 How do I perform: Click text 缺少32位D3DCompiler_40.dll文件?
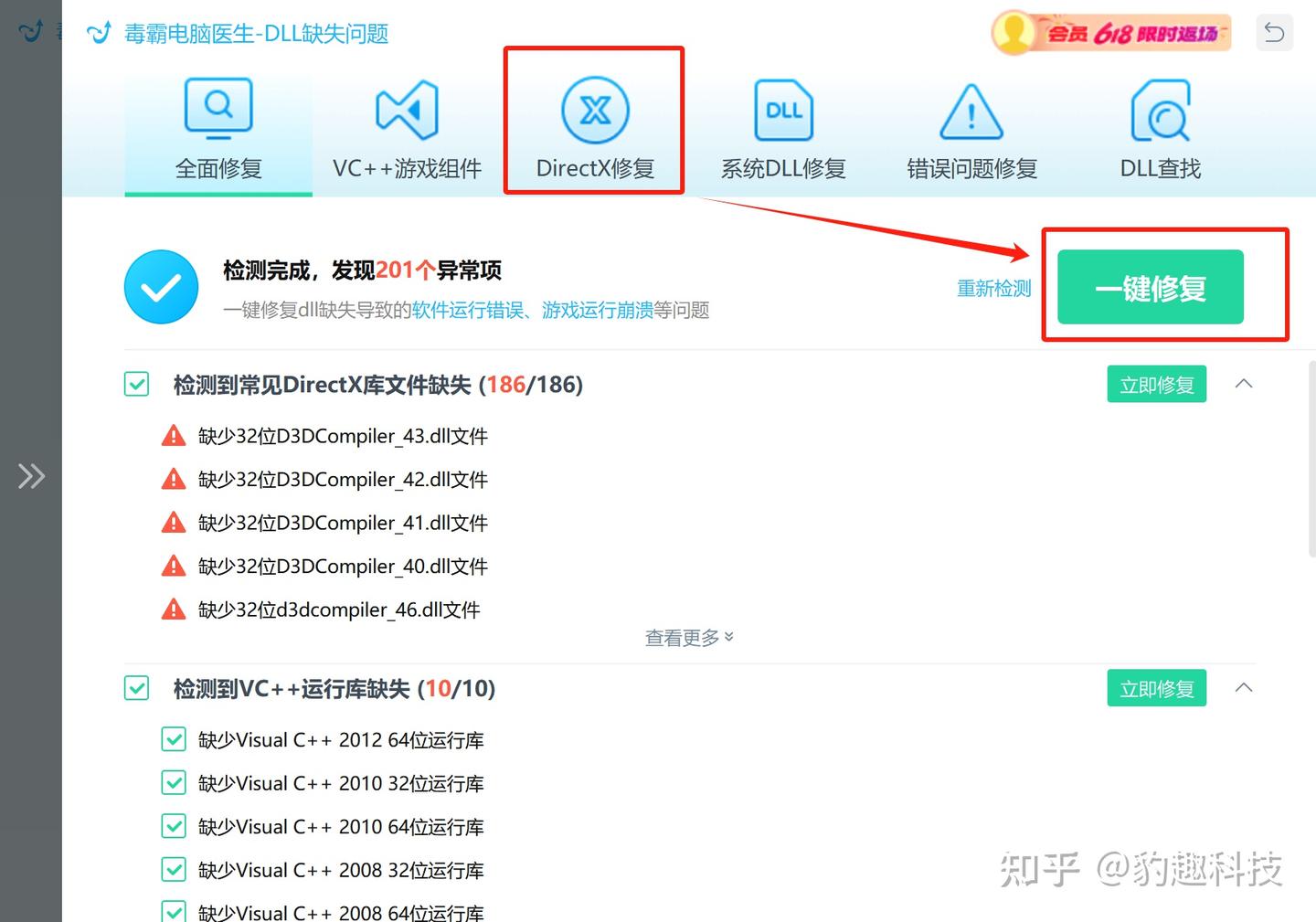point(343,567)
